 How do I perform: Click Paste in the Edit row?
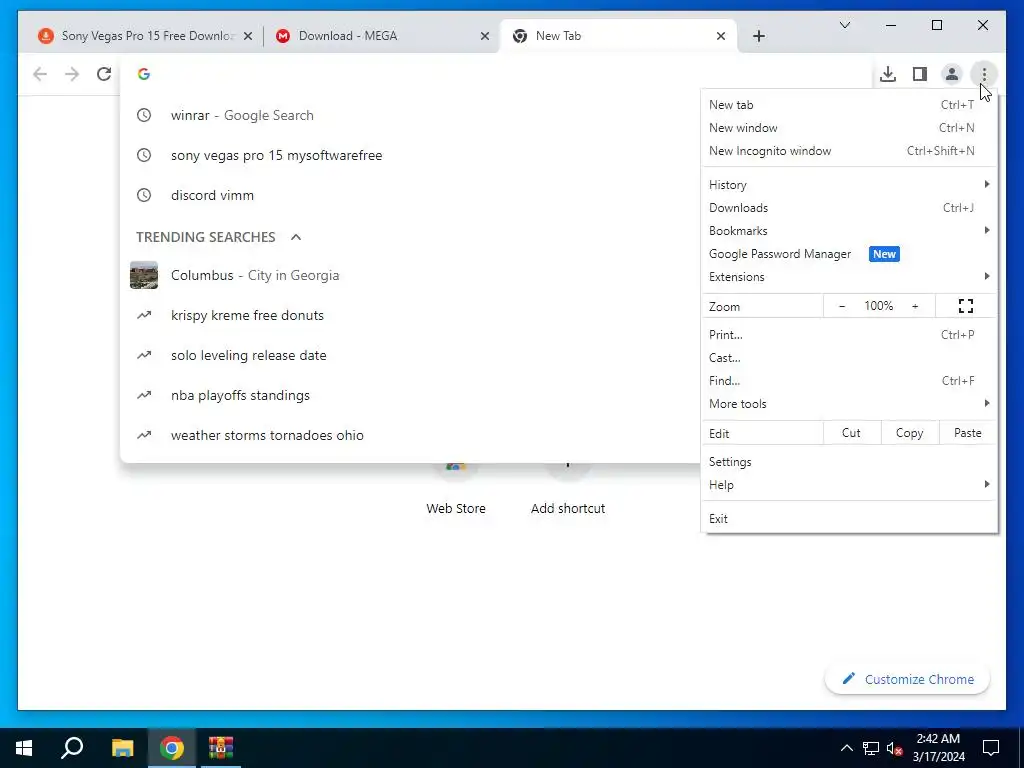click(x=967, y=433)
